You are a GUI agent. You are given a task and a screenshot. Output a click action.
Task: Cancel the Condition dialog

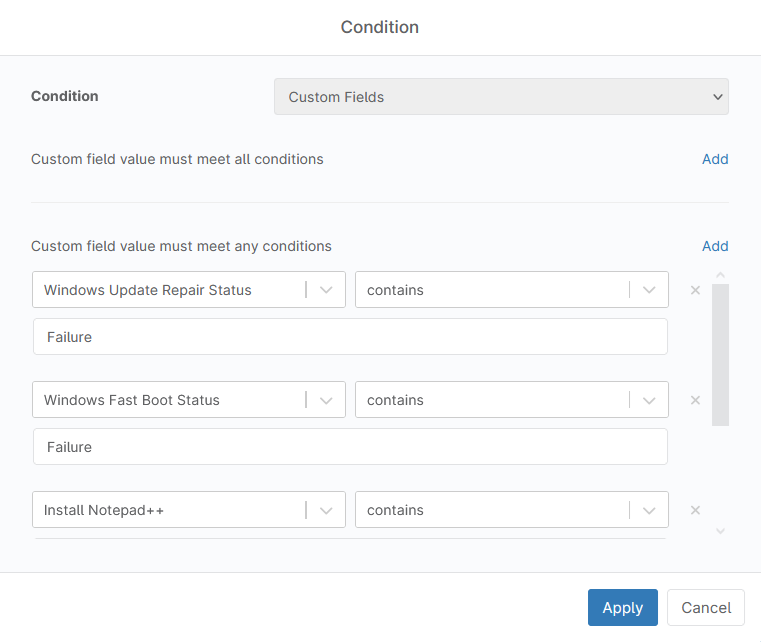coord(706,608)
